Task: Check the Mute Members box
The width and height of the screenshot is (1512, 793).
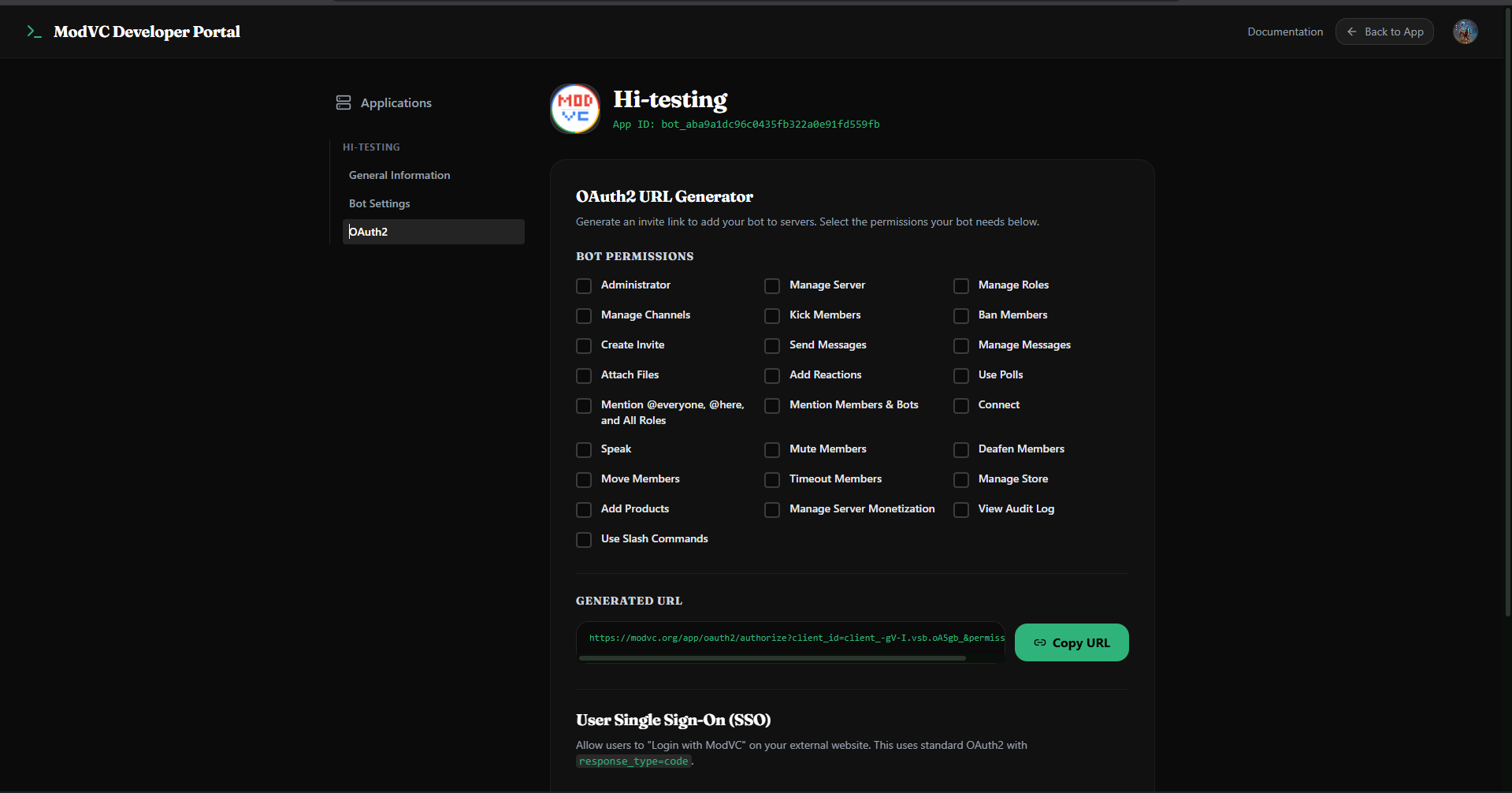Action: [x=772, y=449]
